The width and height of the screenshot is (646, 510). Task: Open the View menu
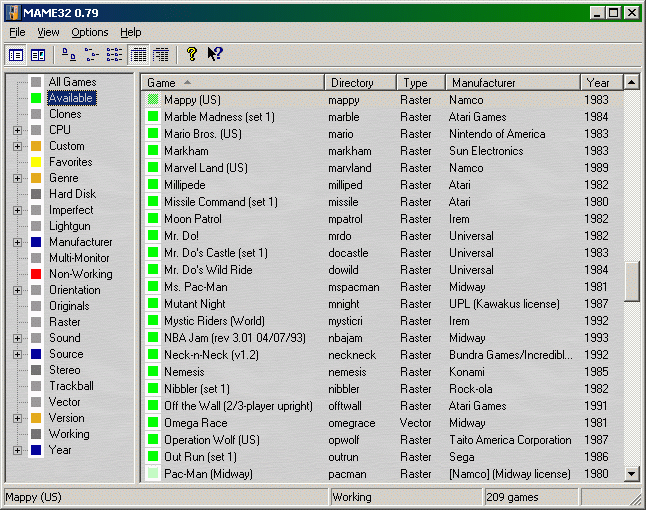(x=48, y=33)
